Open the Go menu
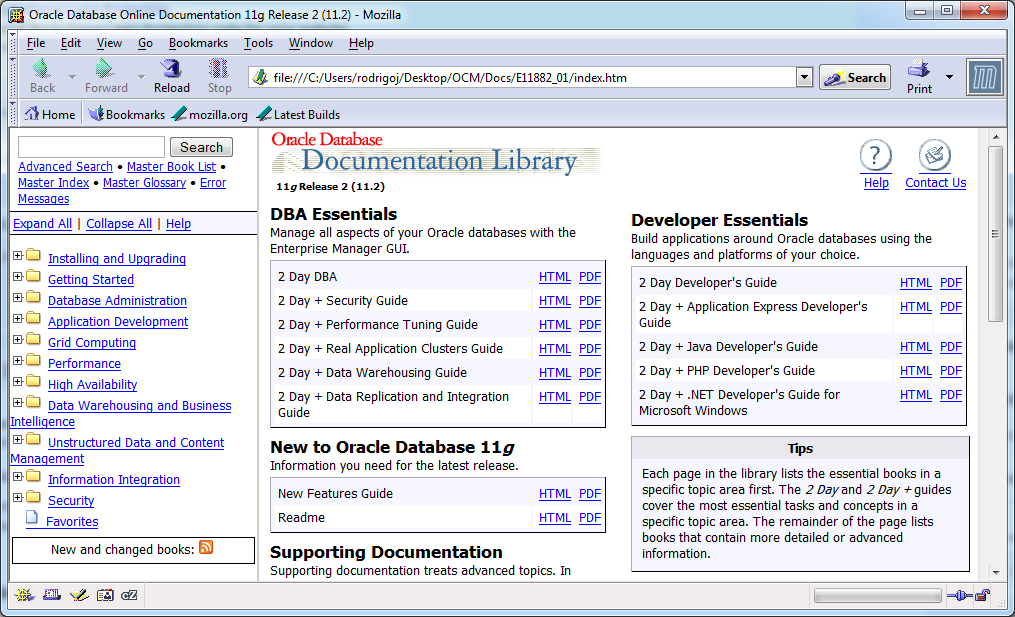 (x=145, y=43)
